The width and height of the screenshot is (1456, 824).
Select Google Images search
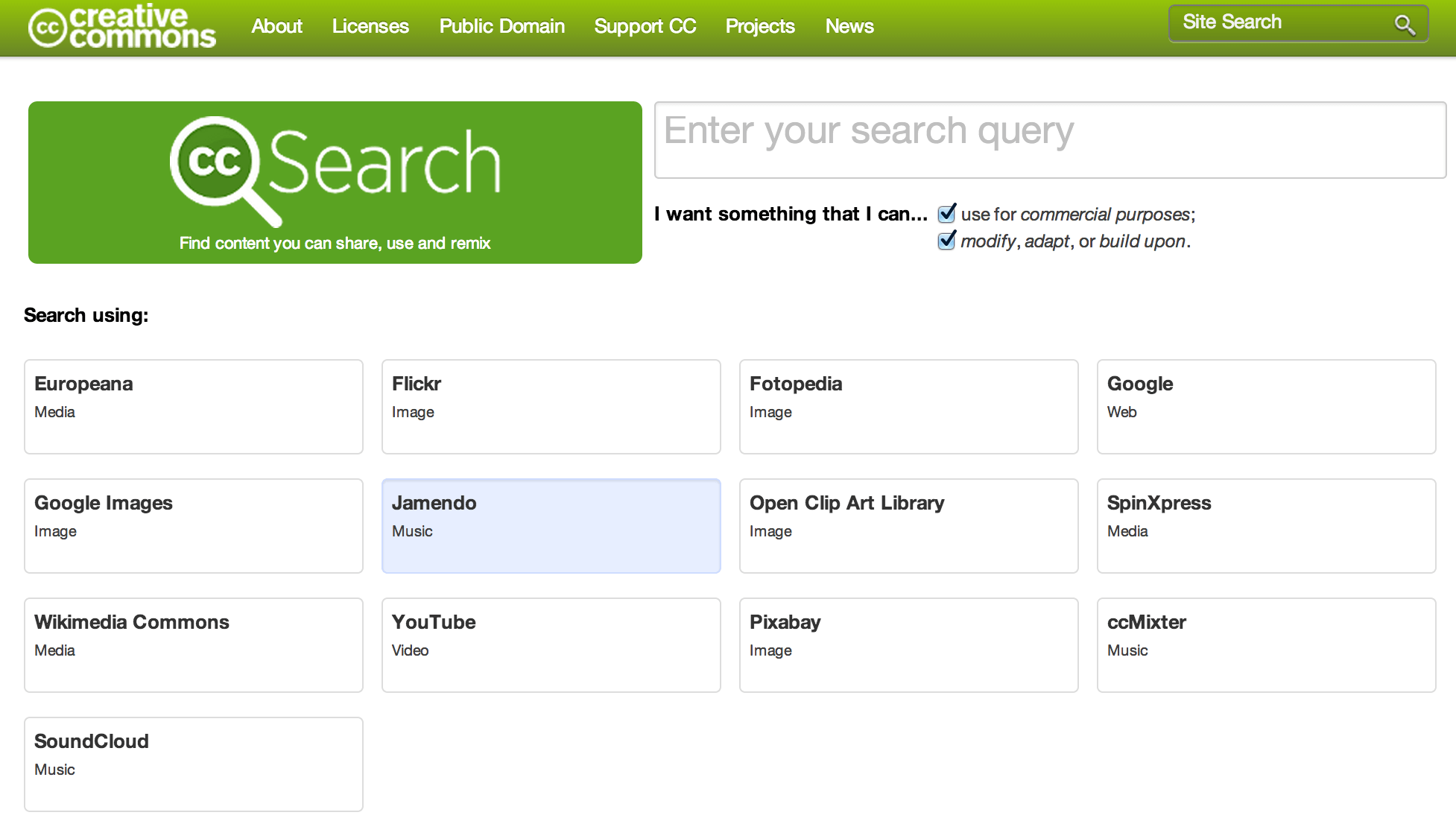point(194,526)
